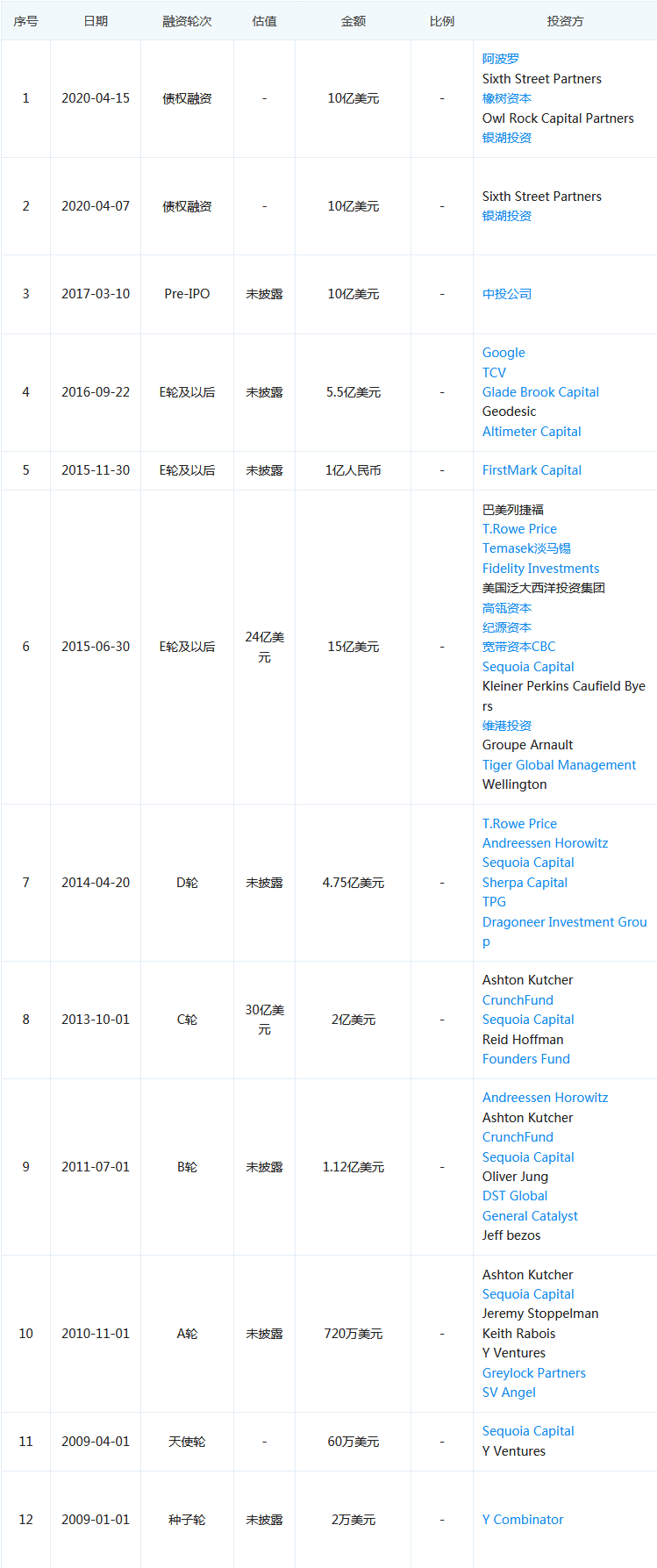Open the 阿波罗 investor link
The height and width of the screenshot is (1568, 657).
[x=500, y=59]
